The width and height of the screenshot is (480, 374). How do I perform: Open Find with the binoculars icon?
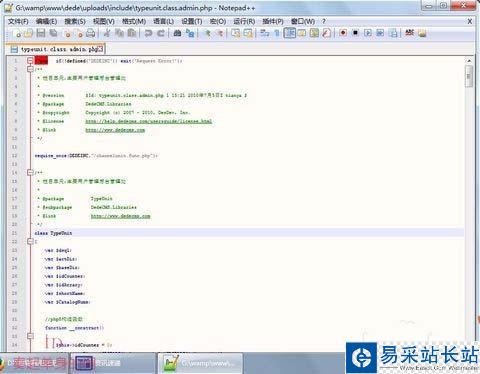coord(177,33)
